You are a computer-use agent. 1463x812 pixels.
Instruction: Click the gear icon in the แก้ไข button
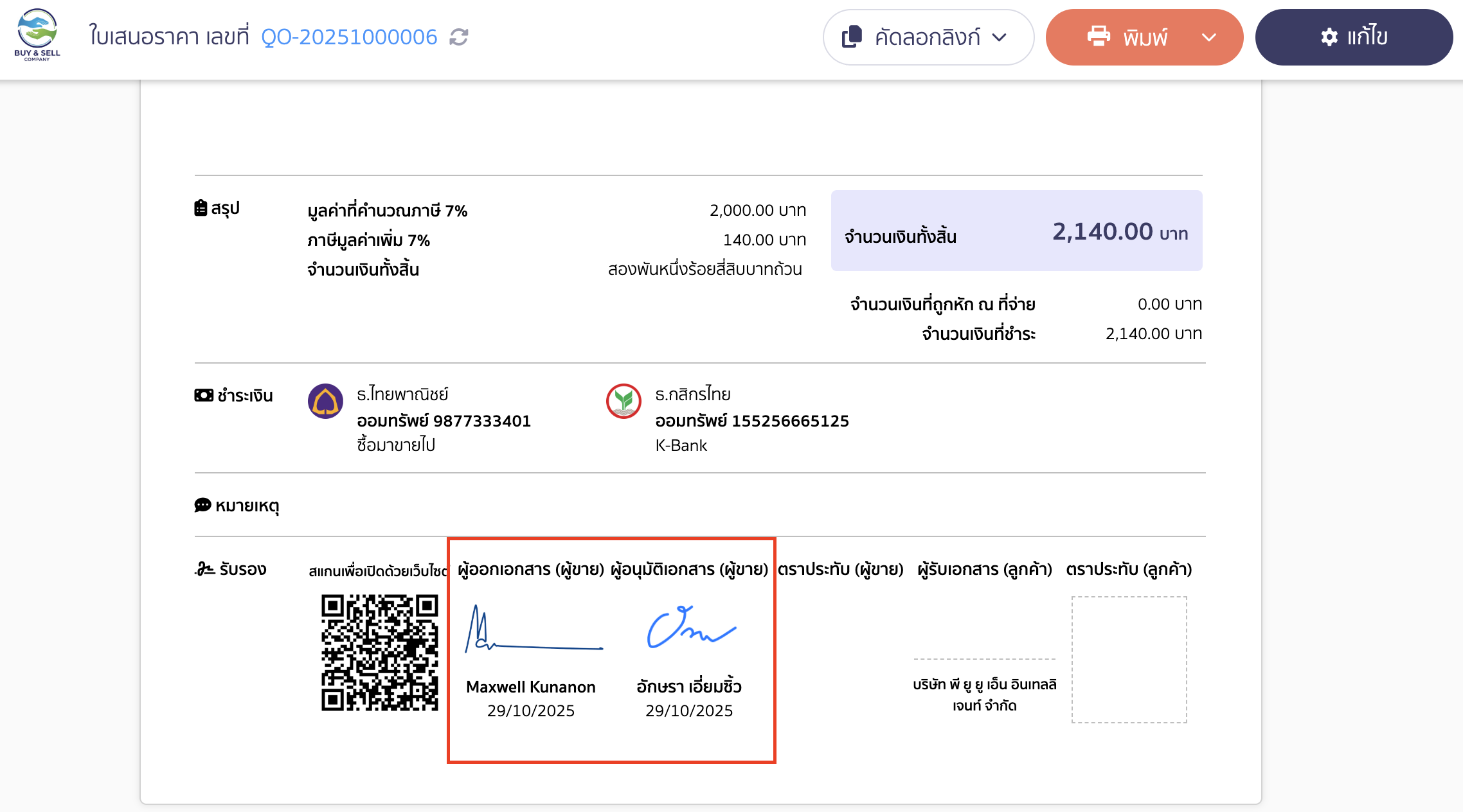pyautogui.click(x=1329, y=37)
